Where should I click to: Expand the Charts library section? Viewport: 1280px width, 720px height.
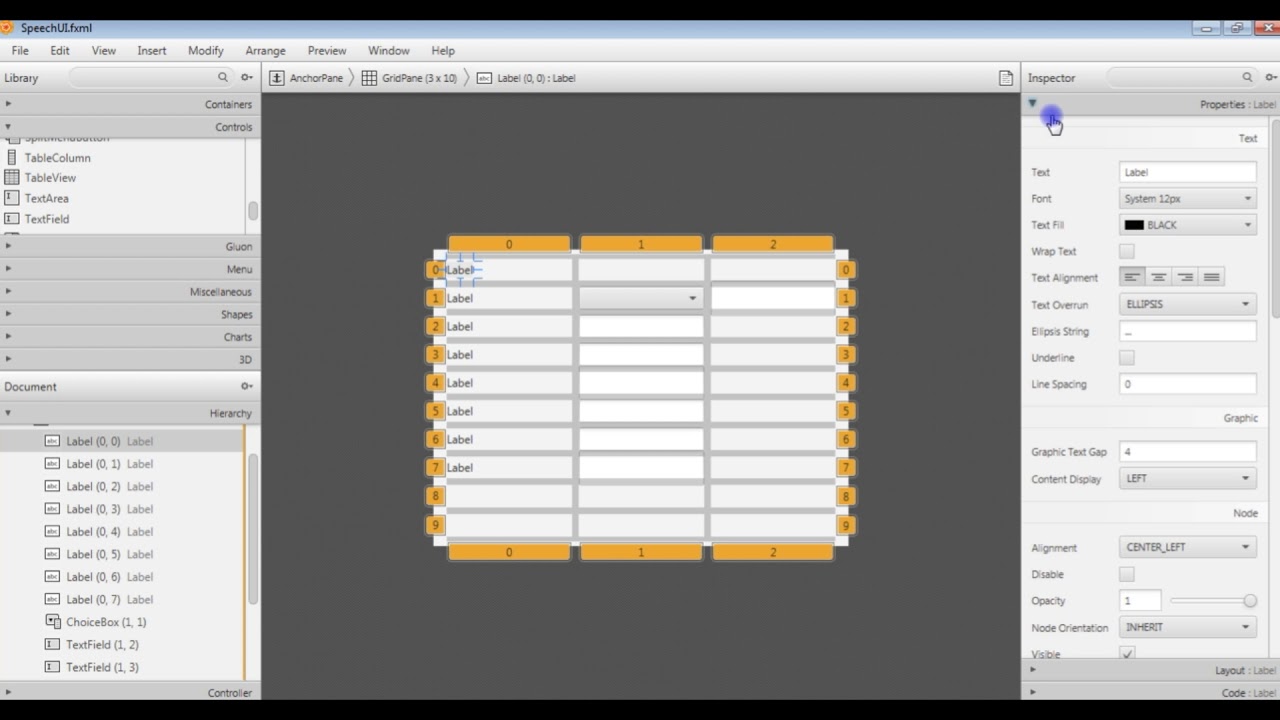click(130, 337)
